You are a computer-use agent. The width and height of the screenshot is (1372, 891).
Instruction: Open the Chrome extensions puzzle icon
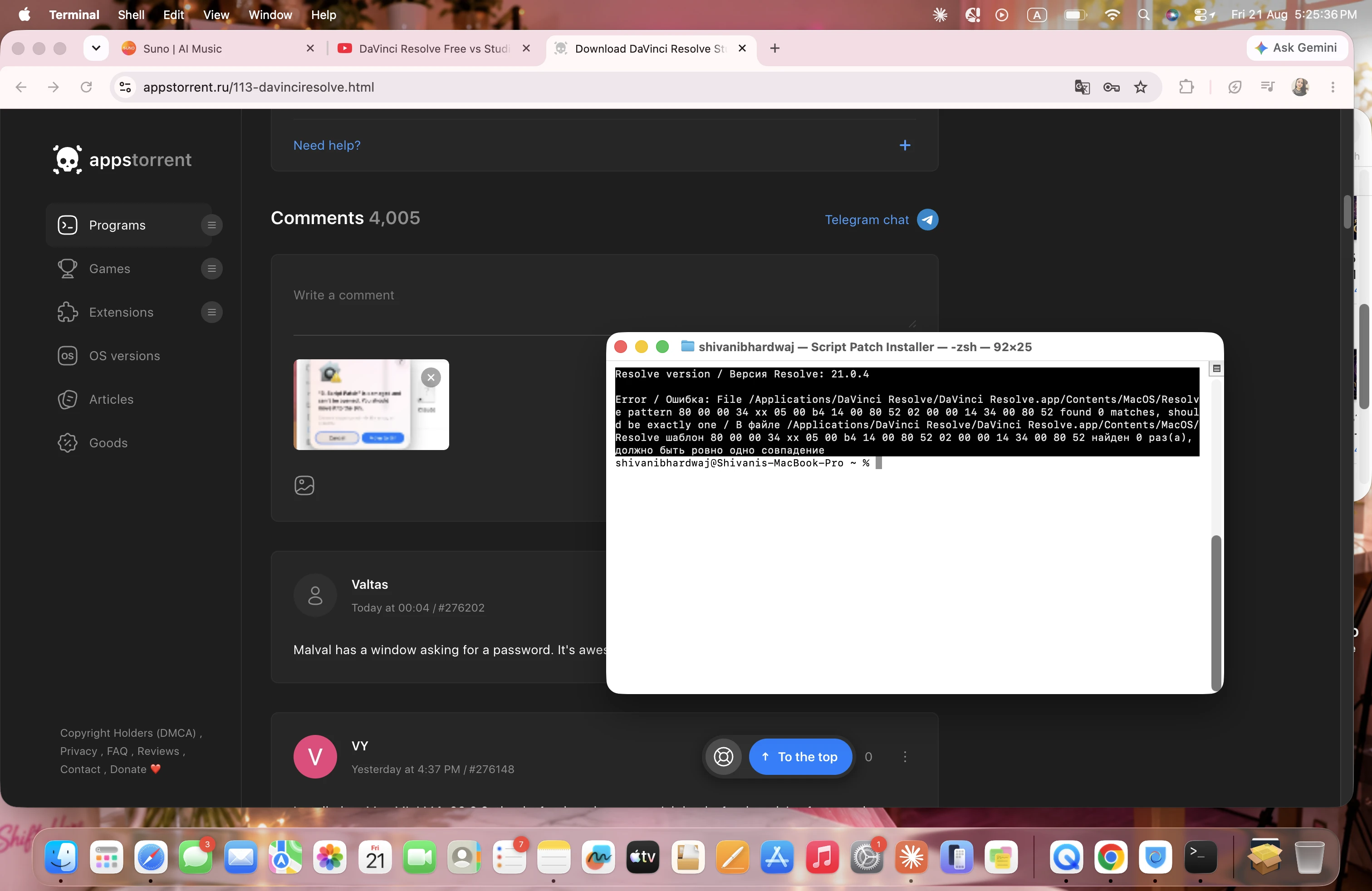click(x=1186, y=87)
